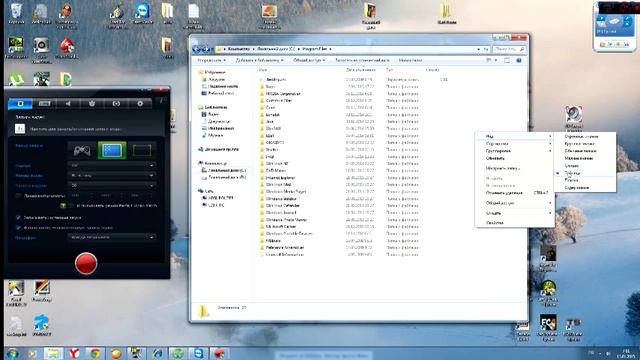The height and width of the screenshot is (360, 640).
Task: Sort by the Имя column header
Action: (x=263, y=70)
